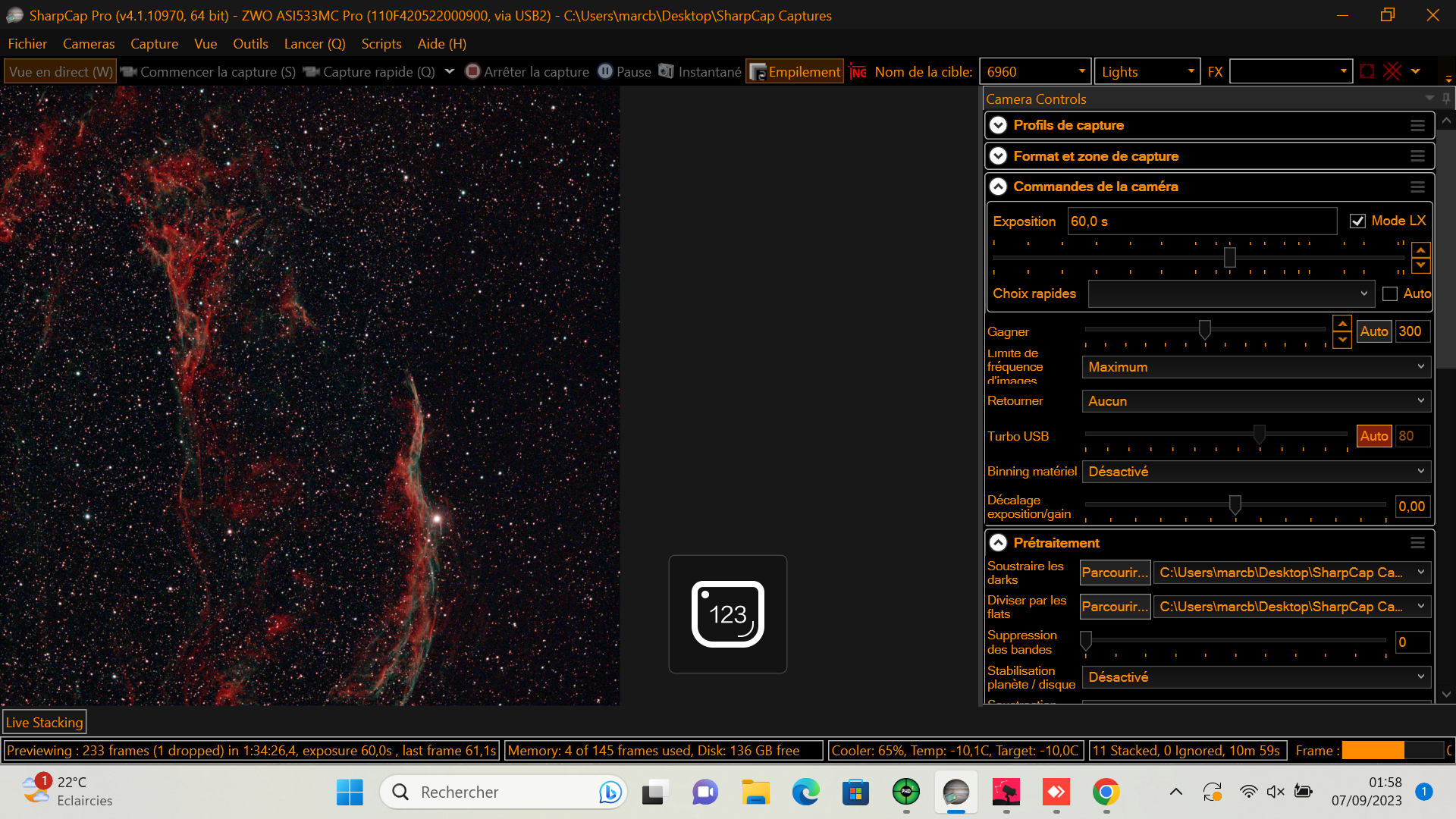Open Choix rapides dropdown
Image resolution: width=1456 pixels, height=819 pixels.
1232,293
